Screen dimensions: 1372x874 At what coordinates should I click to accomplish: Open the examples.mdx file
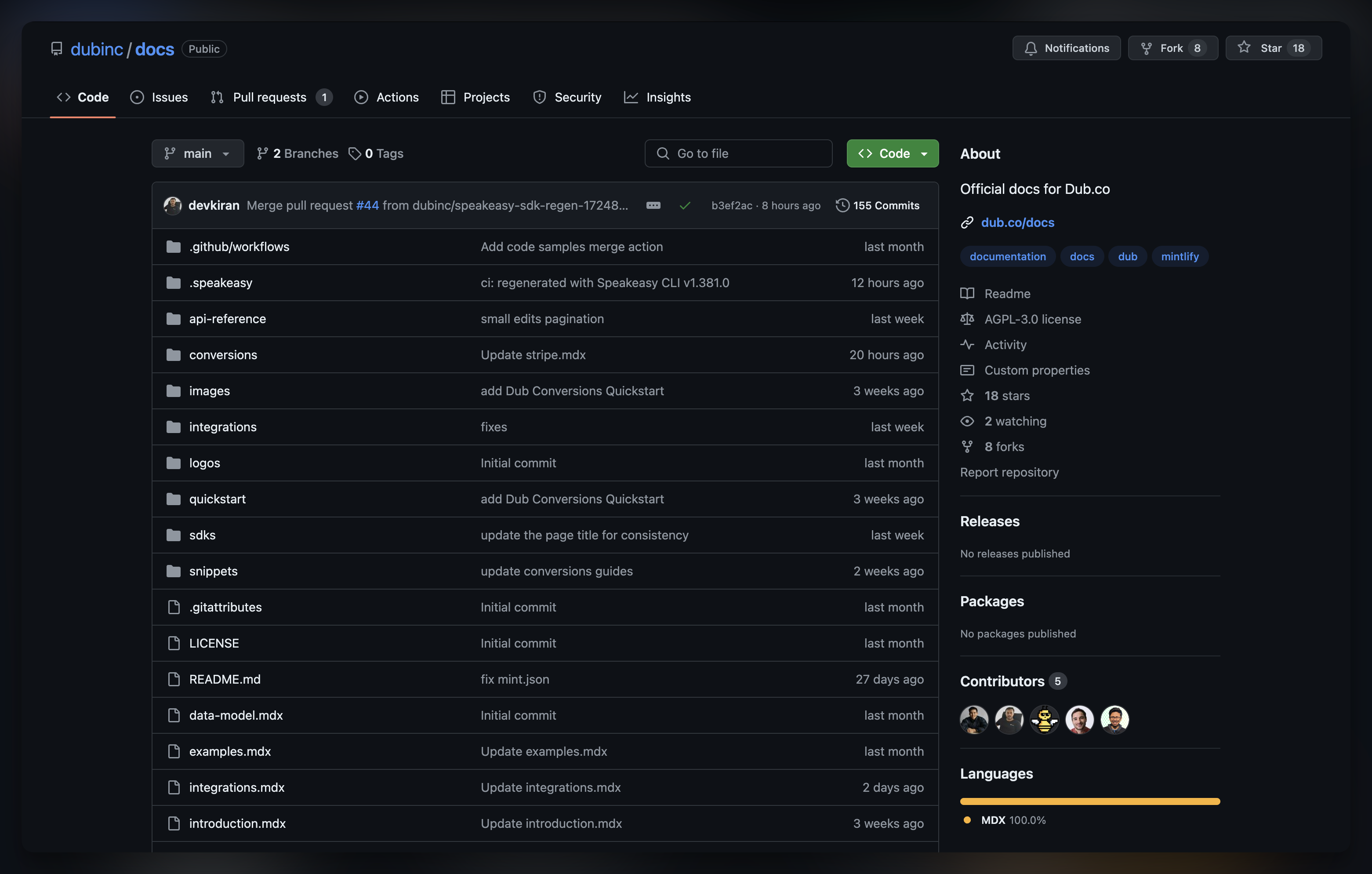229,751
